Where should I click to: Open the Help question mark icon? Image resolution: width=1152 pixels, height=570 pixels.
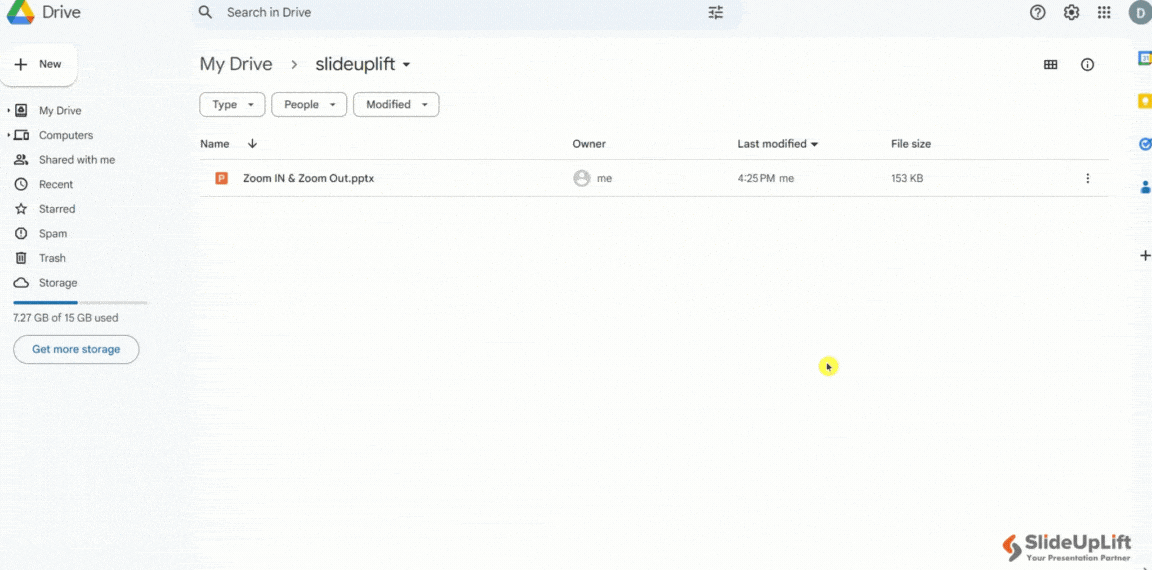coord(1037,12)
